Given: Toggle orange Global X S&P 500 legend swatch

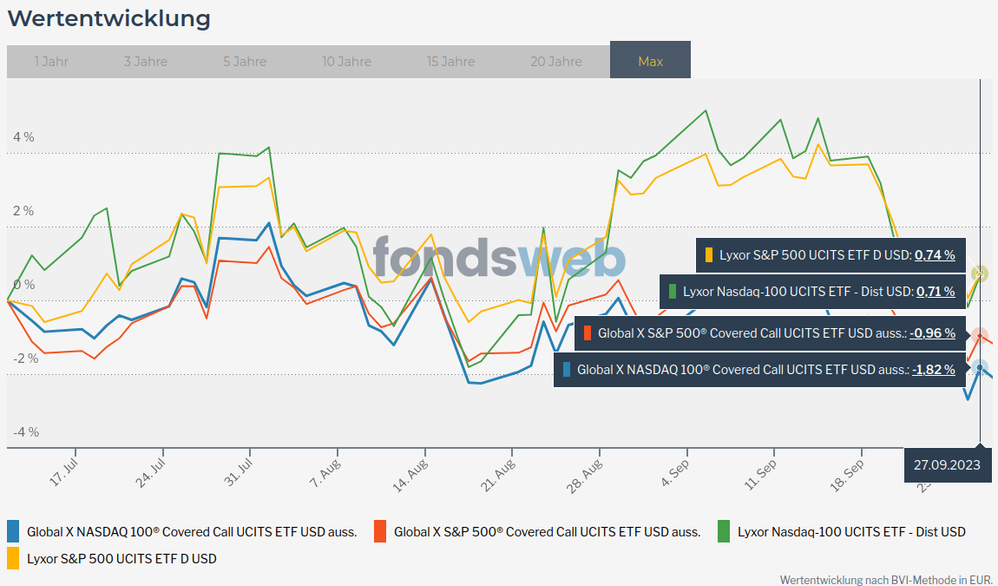Looking at the screenshot, I should point(380,531).
